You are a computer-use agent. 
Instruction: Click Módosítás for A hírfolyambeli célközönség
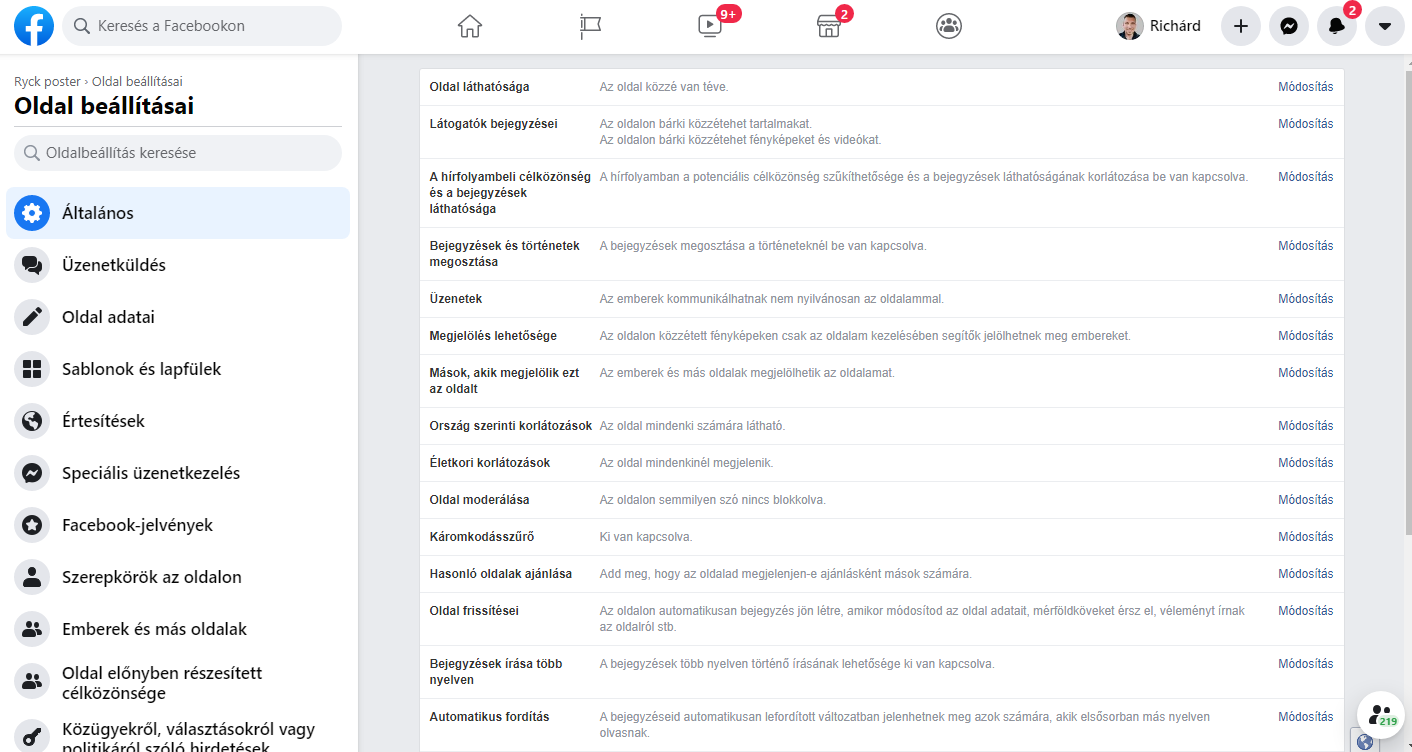point(1305,177)
